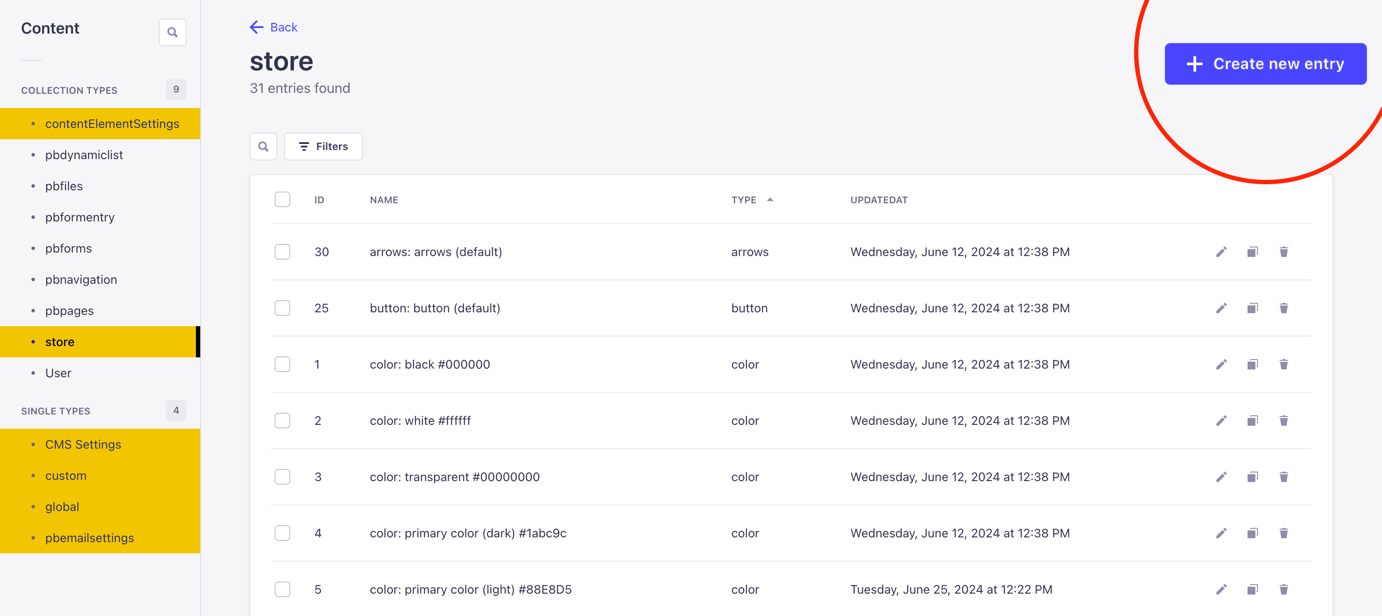Select checkbox for color white row
The height and width of the screenshot is (616, 1382).
point(283,421)
